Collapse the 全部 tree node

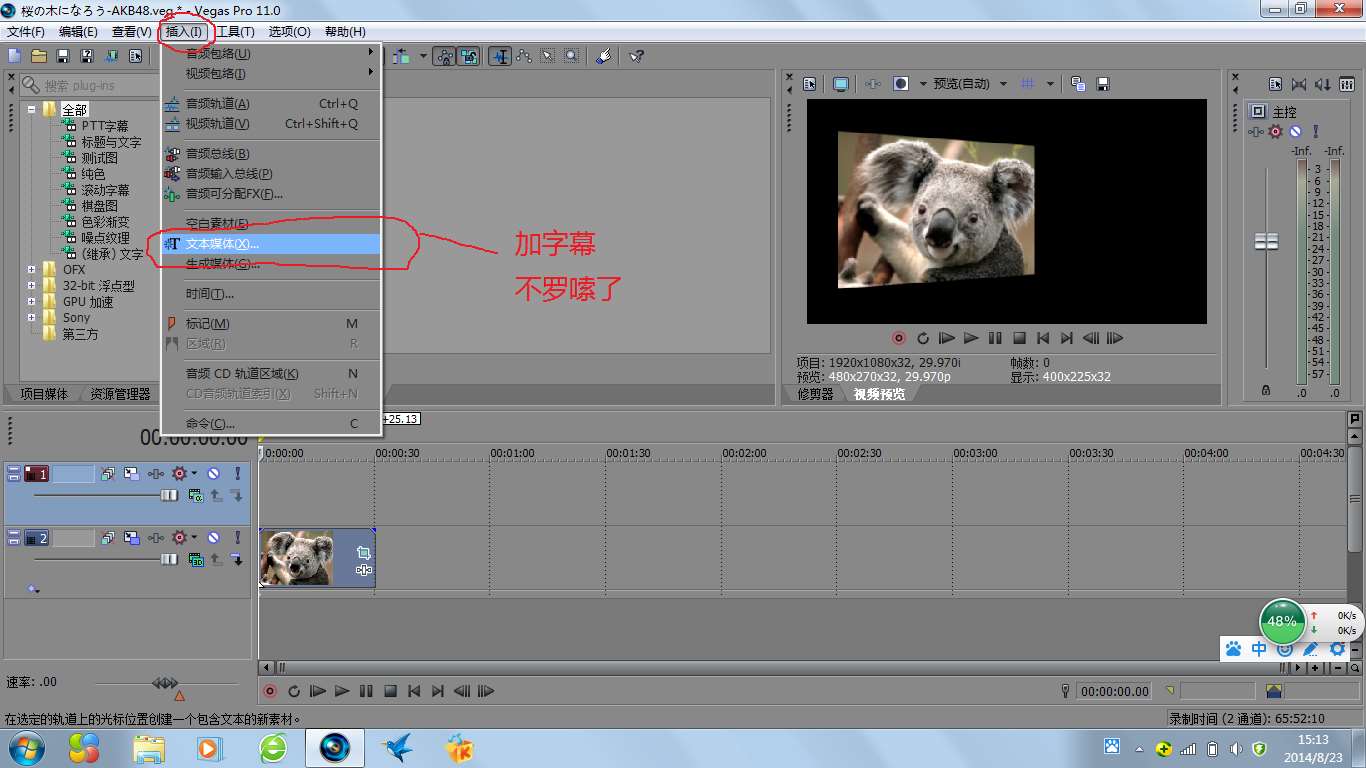[32, 109]
